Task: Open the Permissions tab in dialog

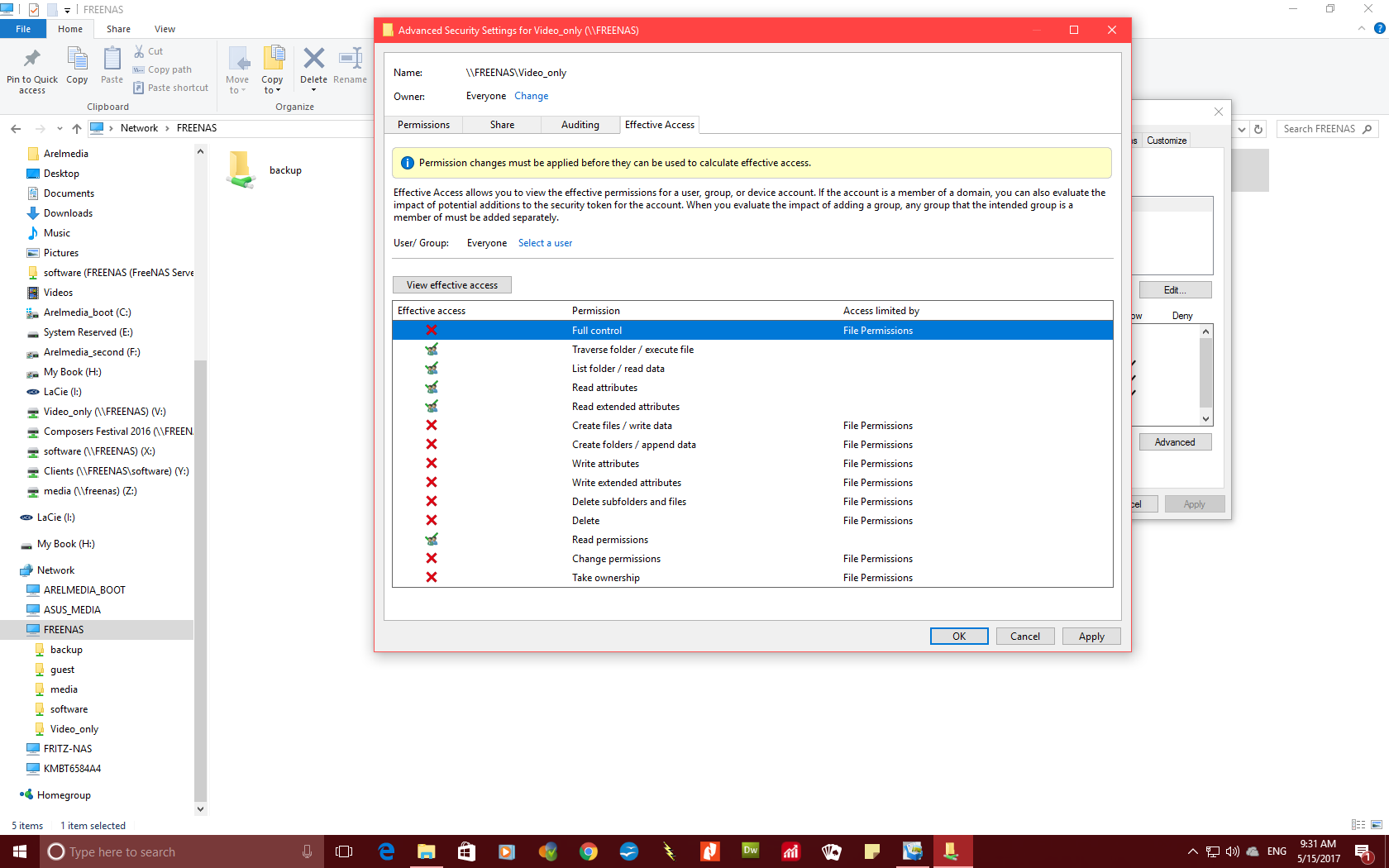Action: [423, 125]
